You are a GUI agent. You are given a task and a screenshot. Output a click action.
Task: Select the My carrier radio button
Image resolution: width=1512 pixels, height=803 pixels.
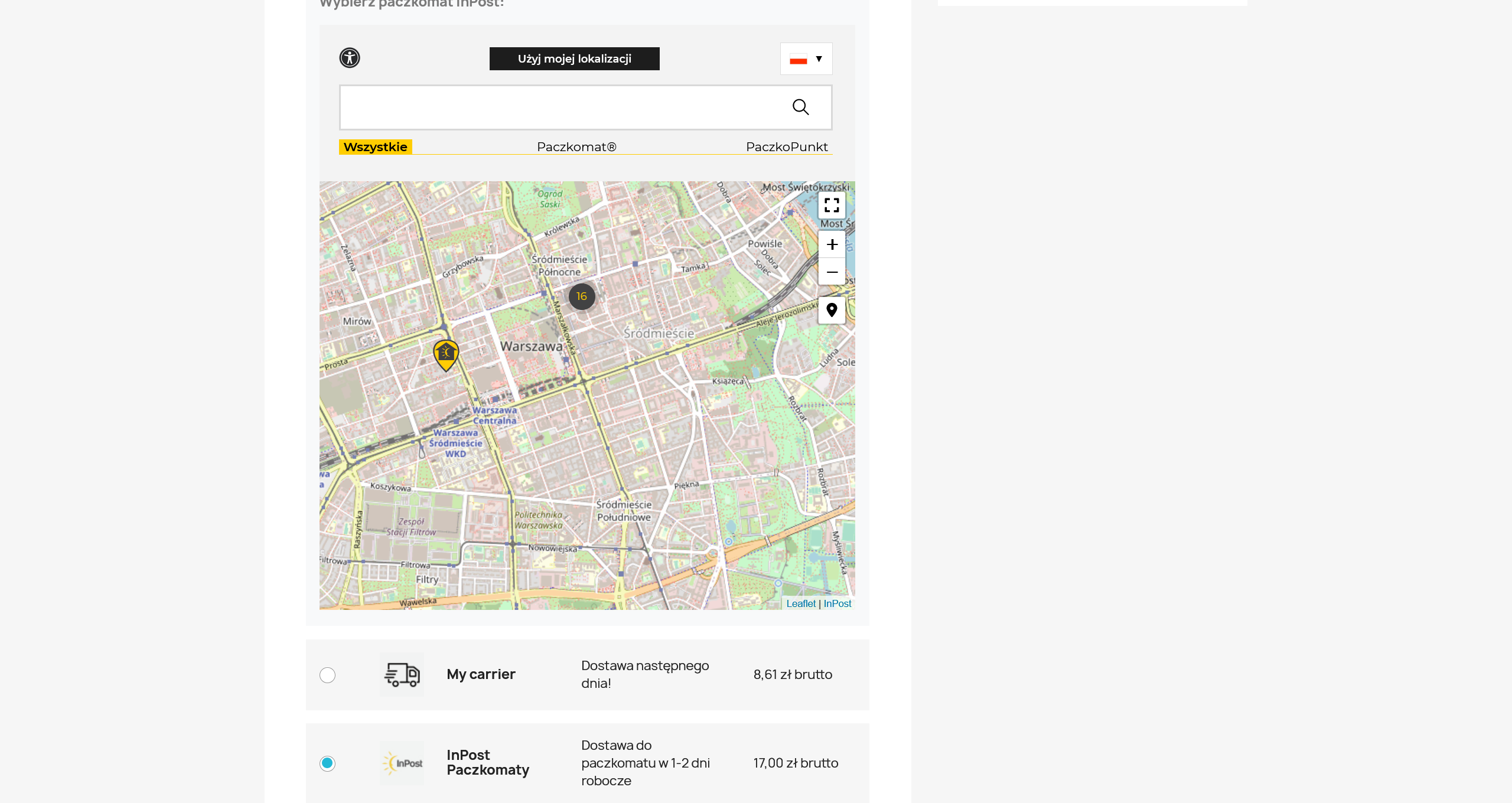(x=327, y=675)
